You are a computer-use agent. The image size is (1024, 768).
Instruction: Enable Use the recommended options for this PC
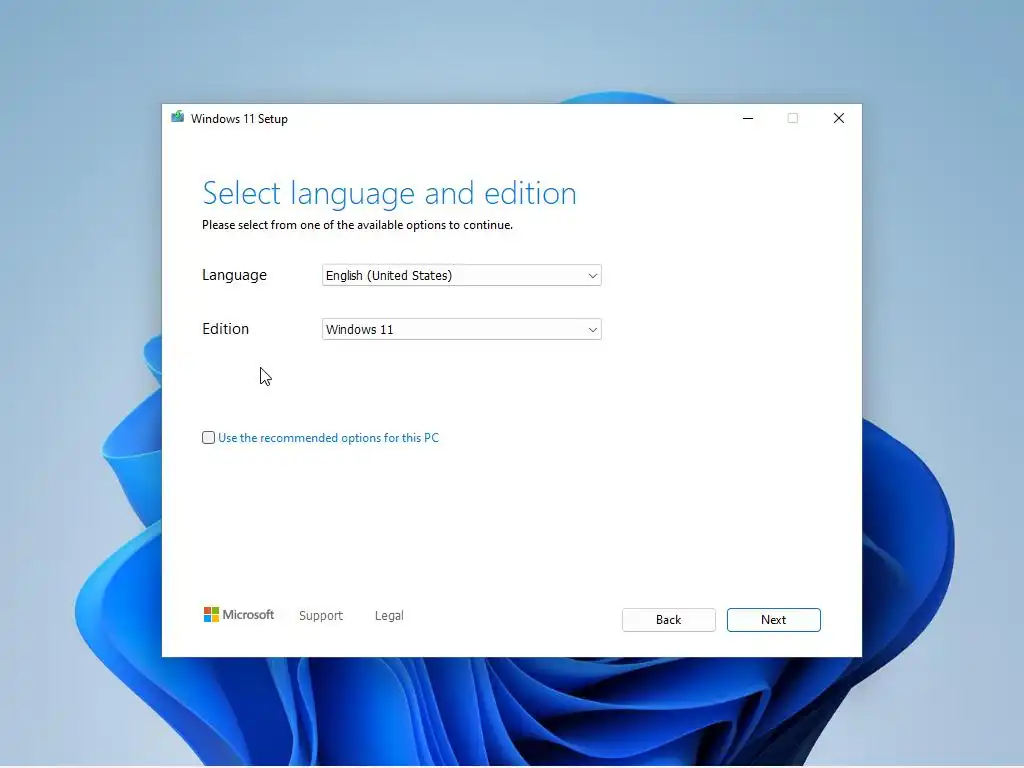tap(208, 438)
